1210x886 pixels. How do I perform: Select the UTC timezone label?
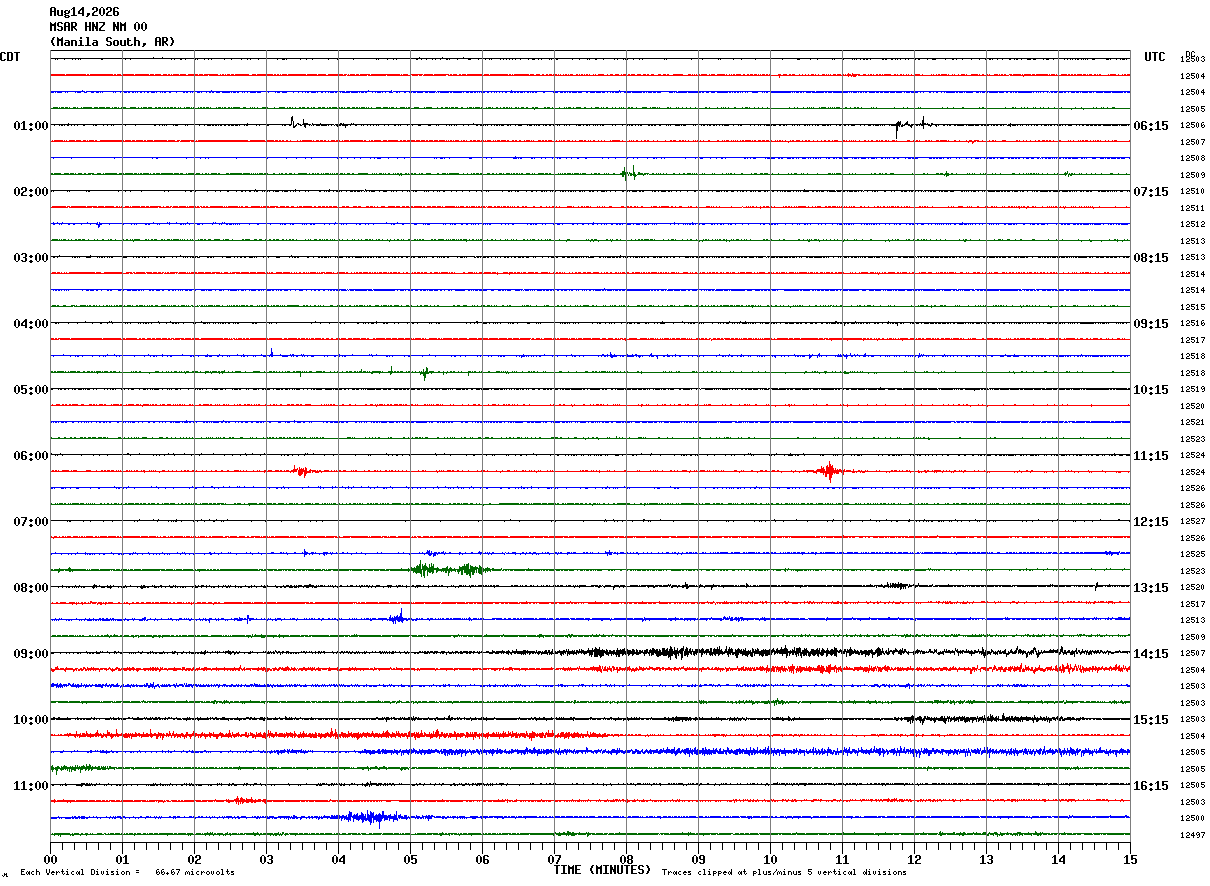[x=1155, y=57]
